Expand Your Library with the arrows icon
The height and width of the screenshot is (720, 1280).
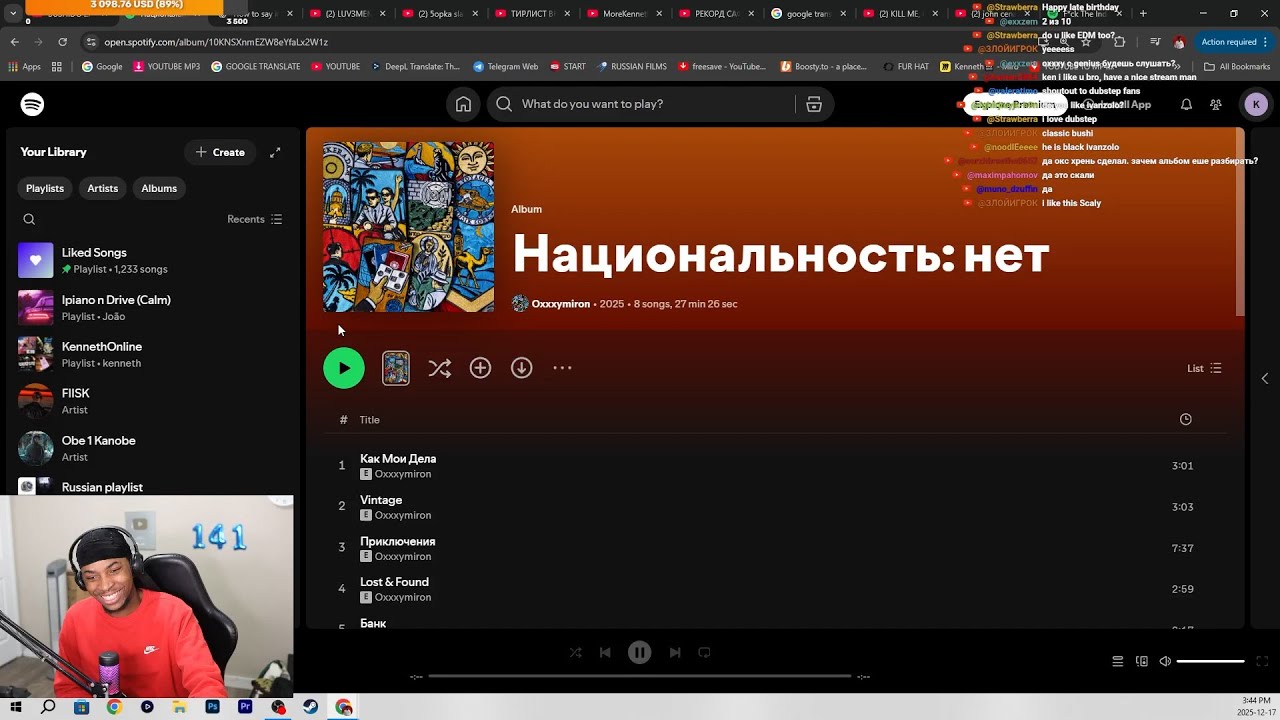(275, 152)
